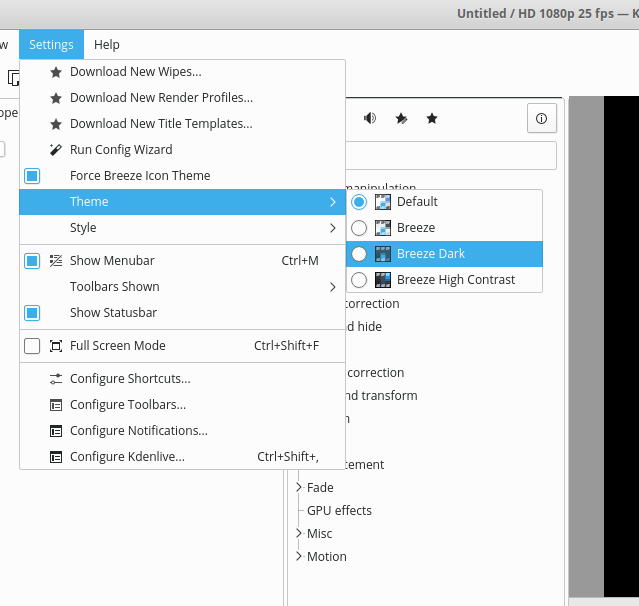Click the Full Screen Mode icon
The width and height of the screenshot is (639, 606).
pos(56,346)
